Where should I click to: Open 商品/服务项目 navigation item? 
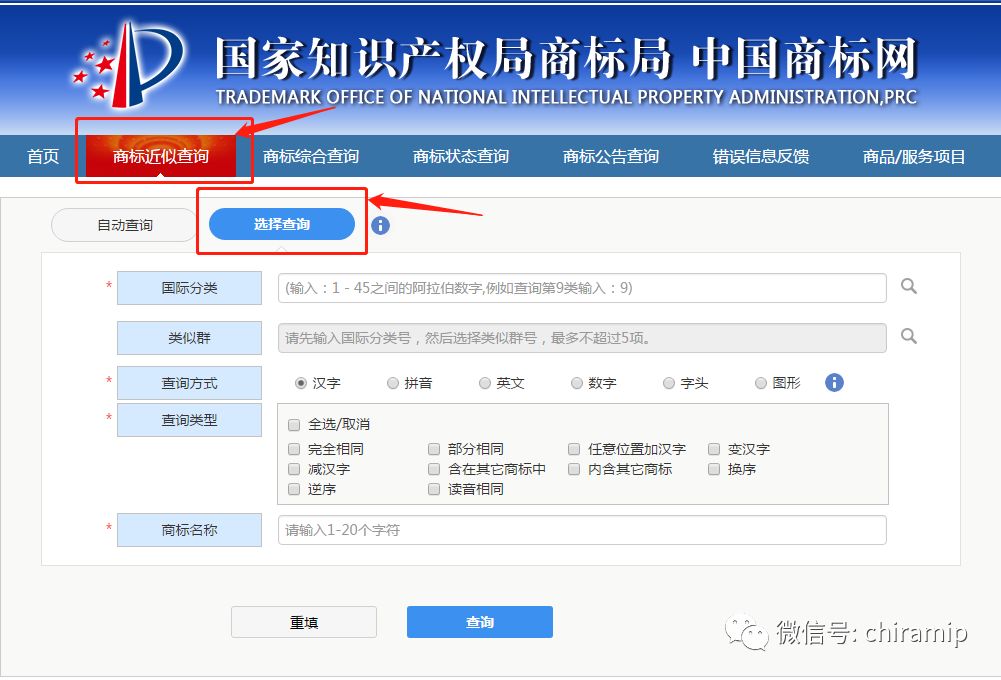pos(914,156)
